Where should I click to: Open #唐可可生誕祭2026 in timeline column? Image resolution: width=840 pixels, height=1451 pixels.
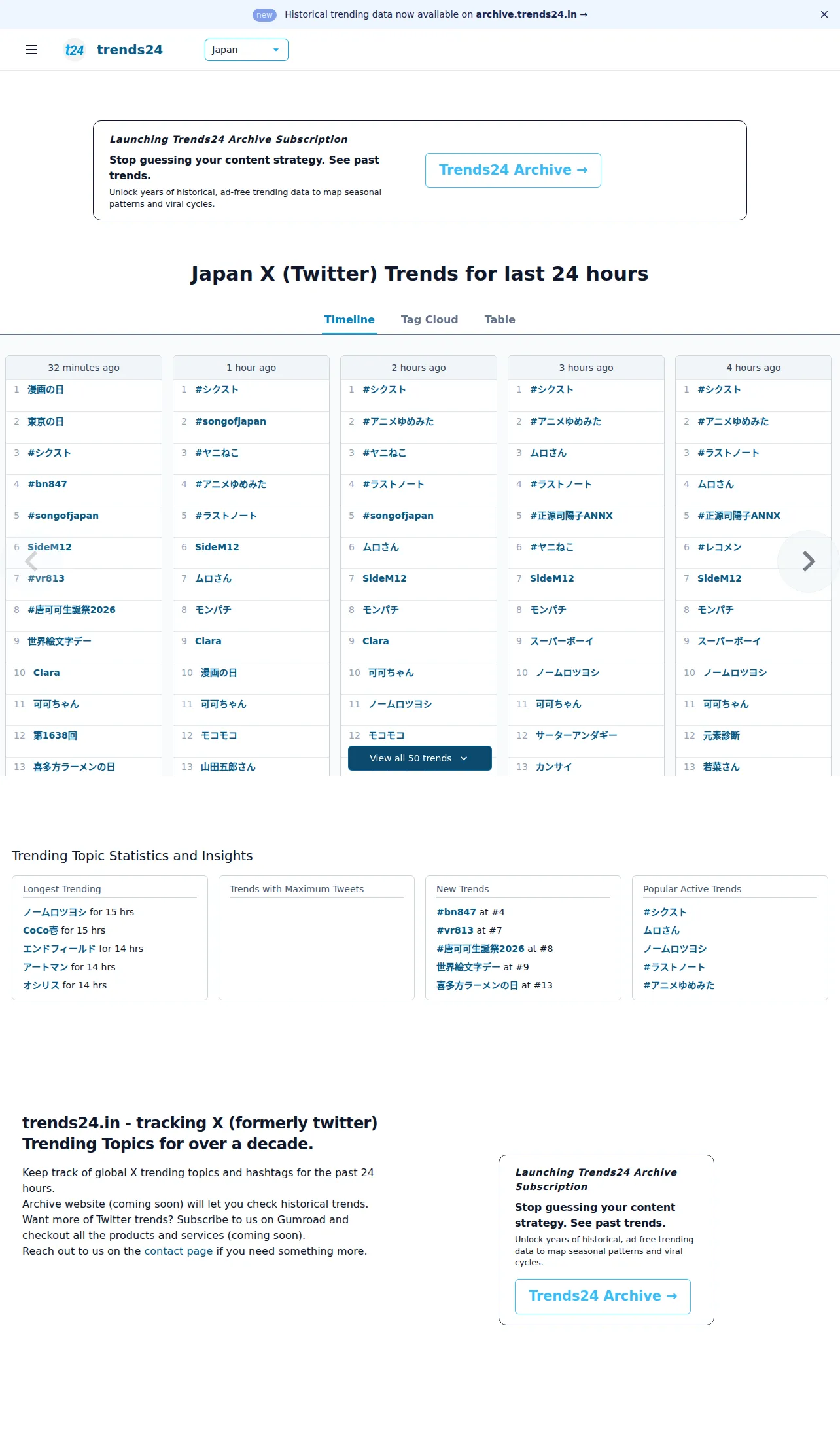pos(71,610)
